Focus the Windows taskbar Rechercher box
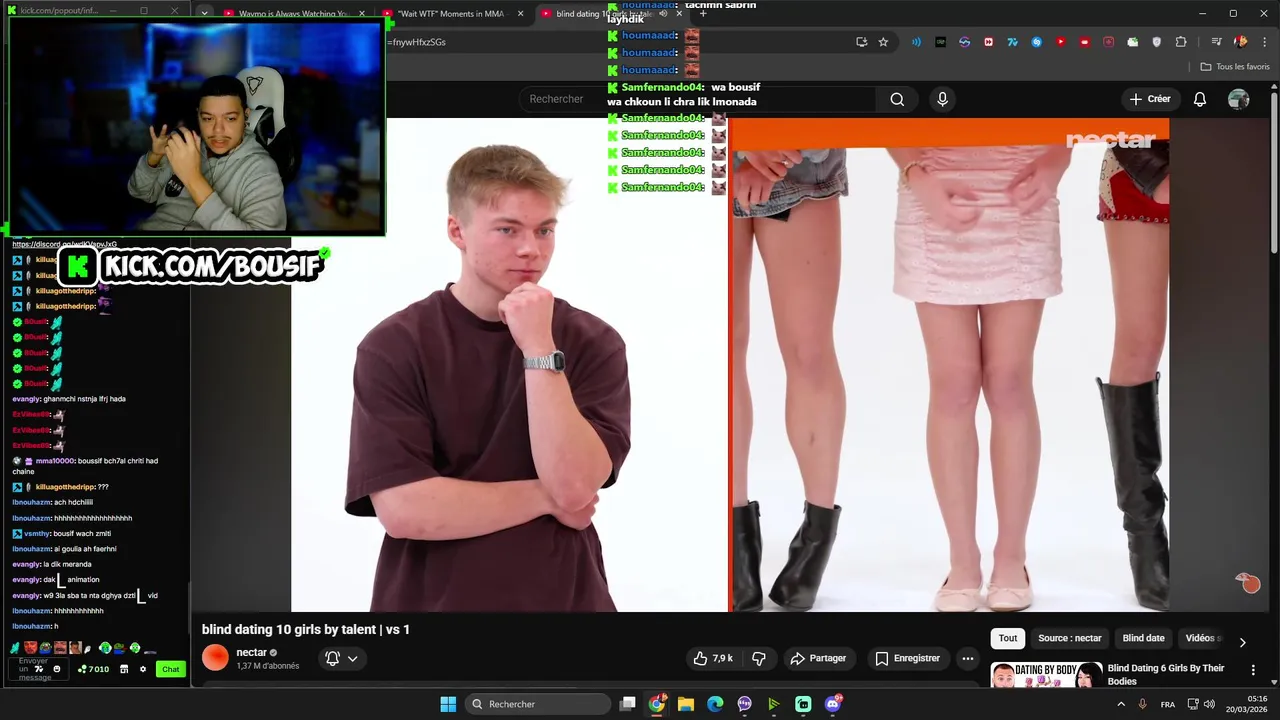 pos(538,704)
